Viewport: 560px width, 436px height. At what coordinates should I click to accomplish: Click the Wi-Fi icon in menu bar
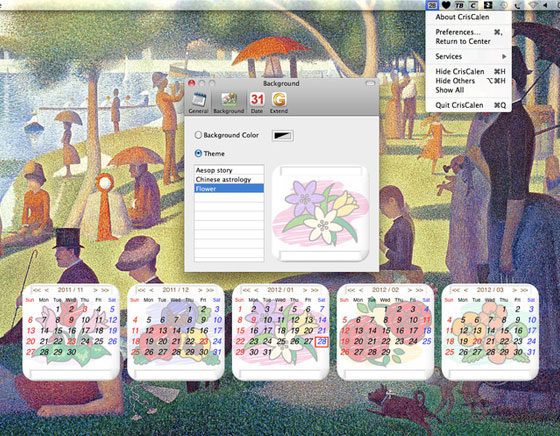(x=533, y=5)
